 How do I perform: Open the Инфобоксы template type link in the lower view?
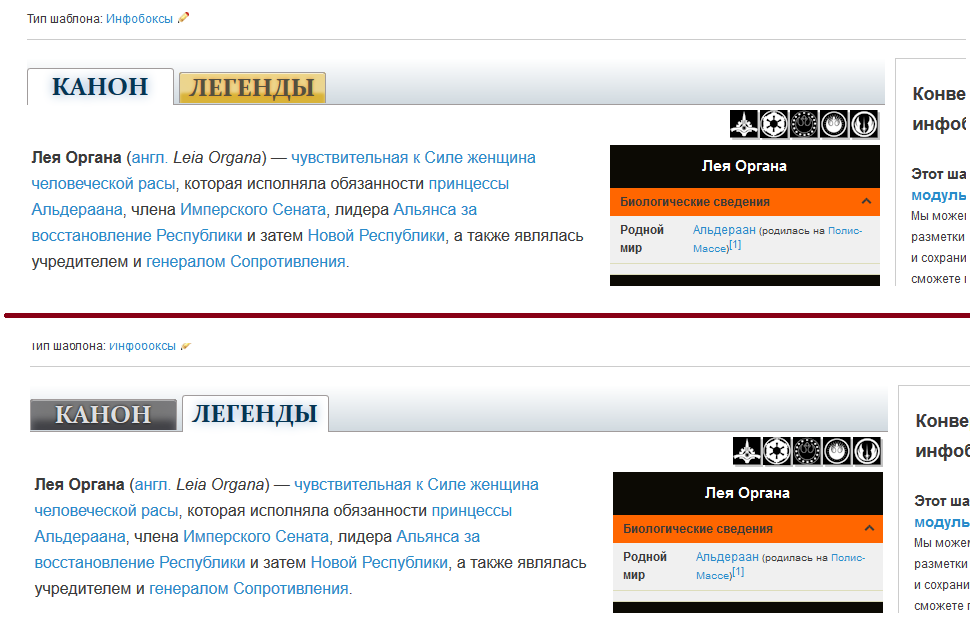point(142,346)
